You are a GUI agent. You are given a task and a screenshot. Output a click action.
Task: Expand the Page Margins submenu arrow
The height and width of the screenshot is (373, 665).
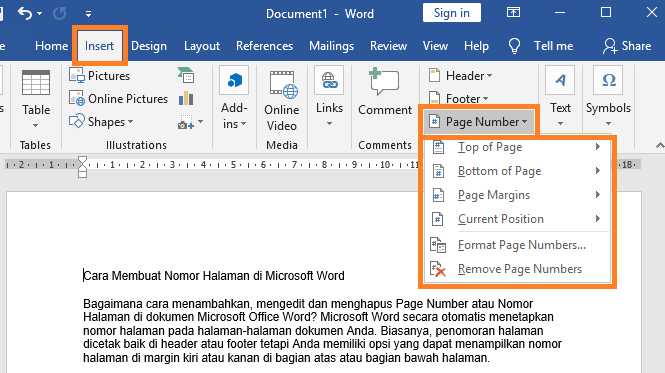[598, 195]
